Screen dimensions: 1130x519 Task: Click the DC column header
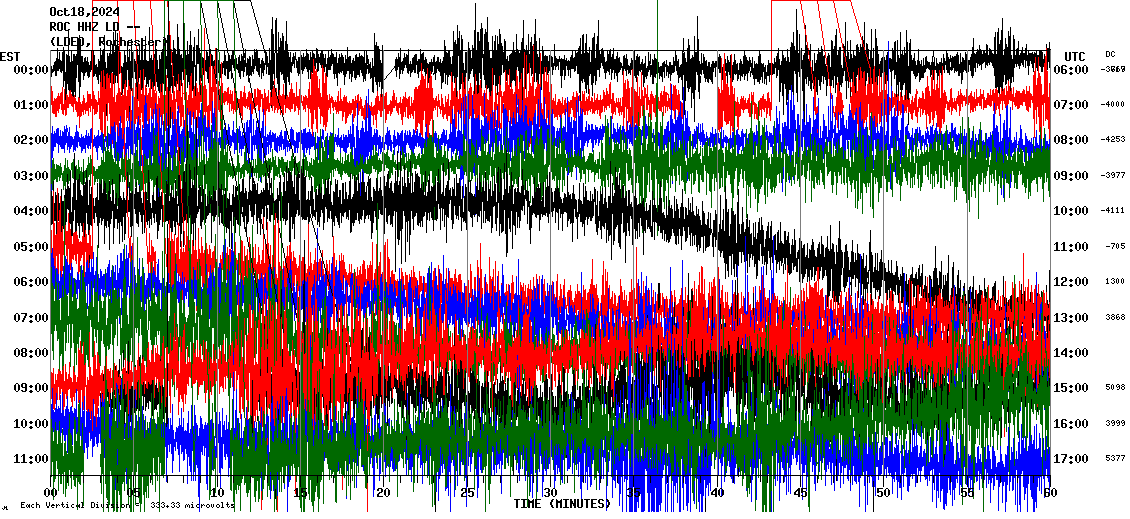click(1110, 54)
